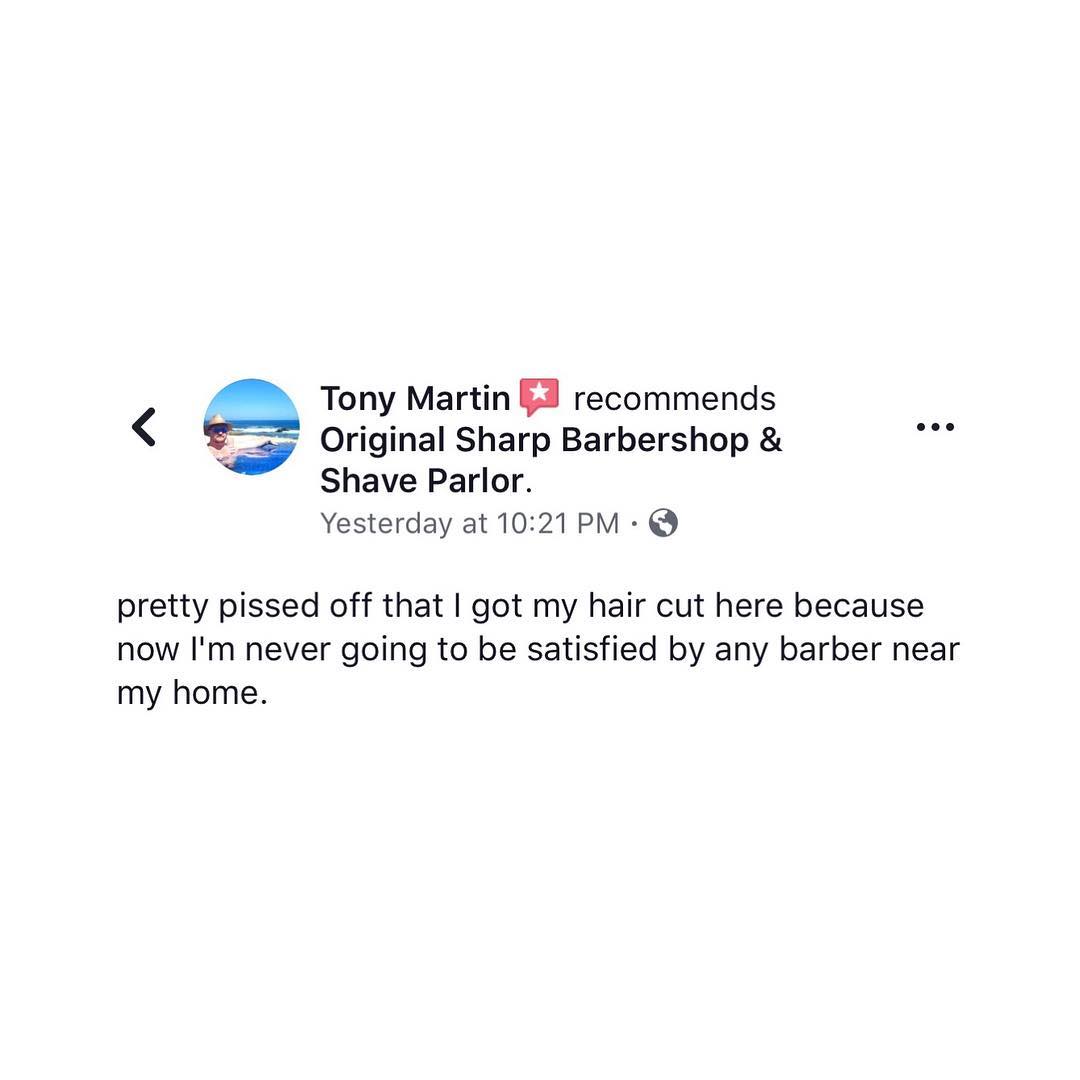Click the review line starting "pretty pissed off"

click(x=520, y=607)
